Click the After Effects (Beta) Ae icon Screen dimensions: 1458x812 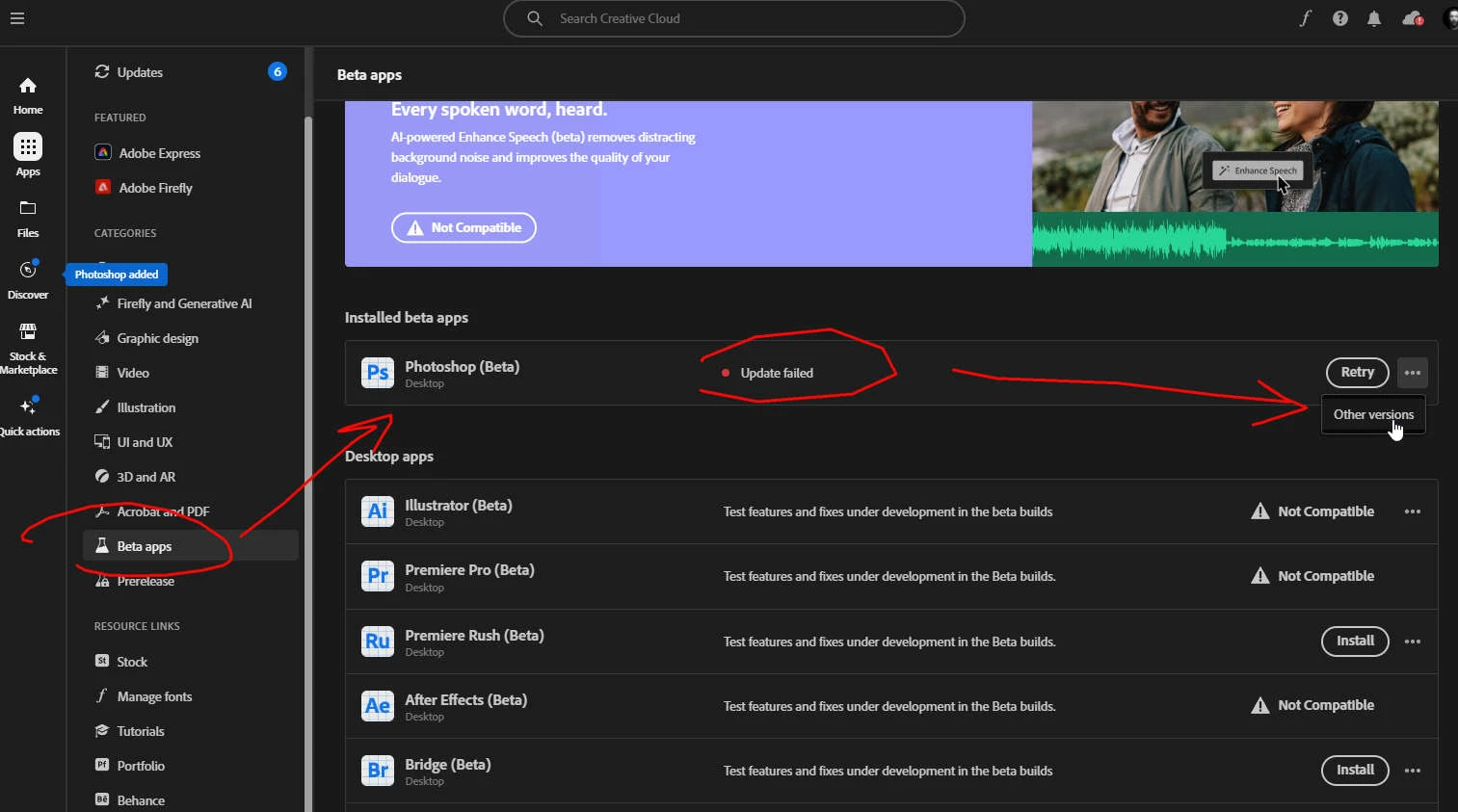point(378,706)
